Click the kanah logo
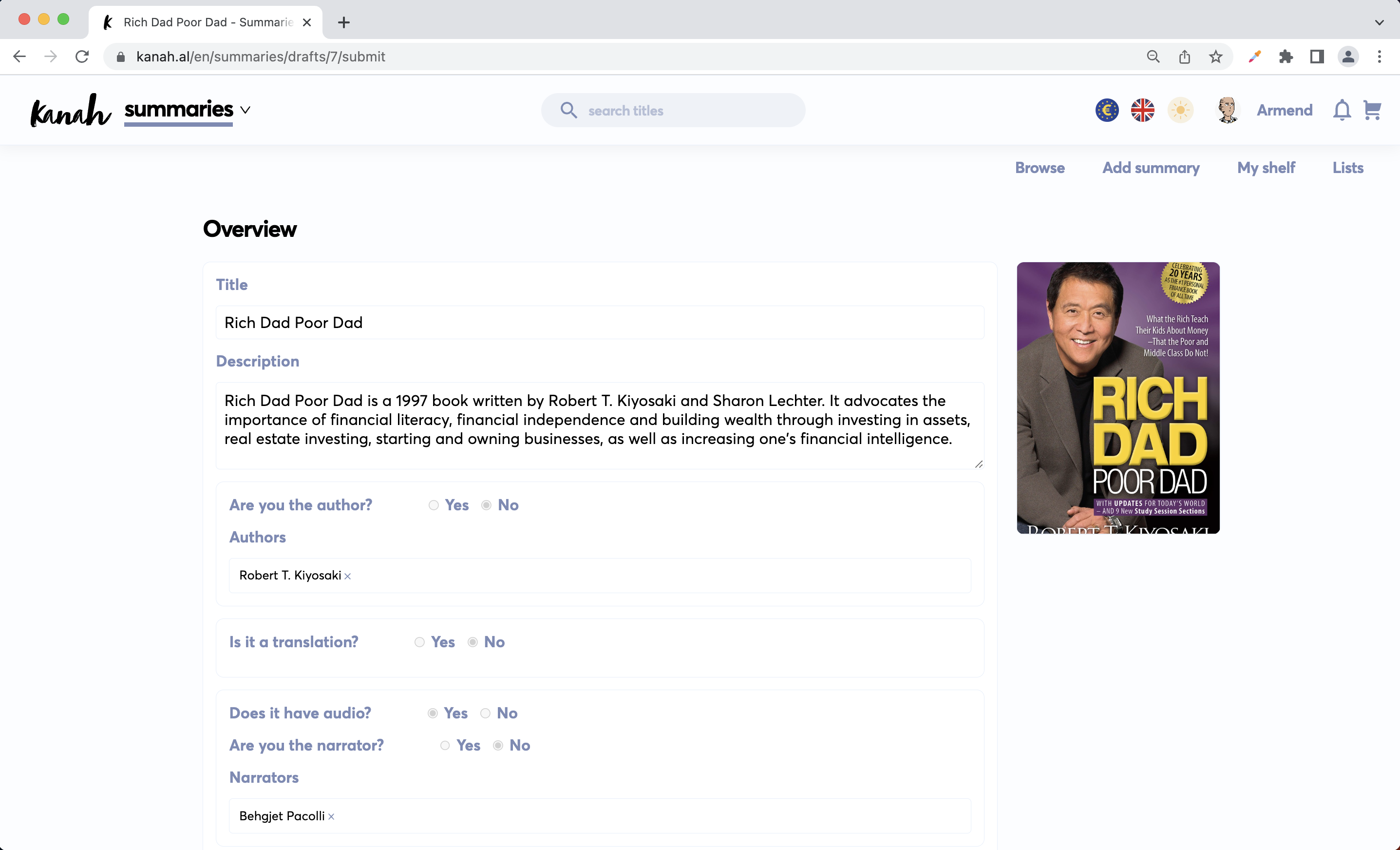 pyautogui.click(x=71, y=110)
